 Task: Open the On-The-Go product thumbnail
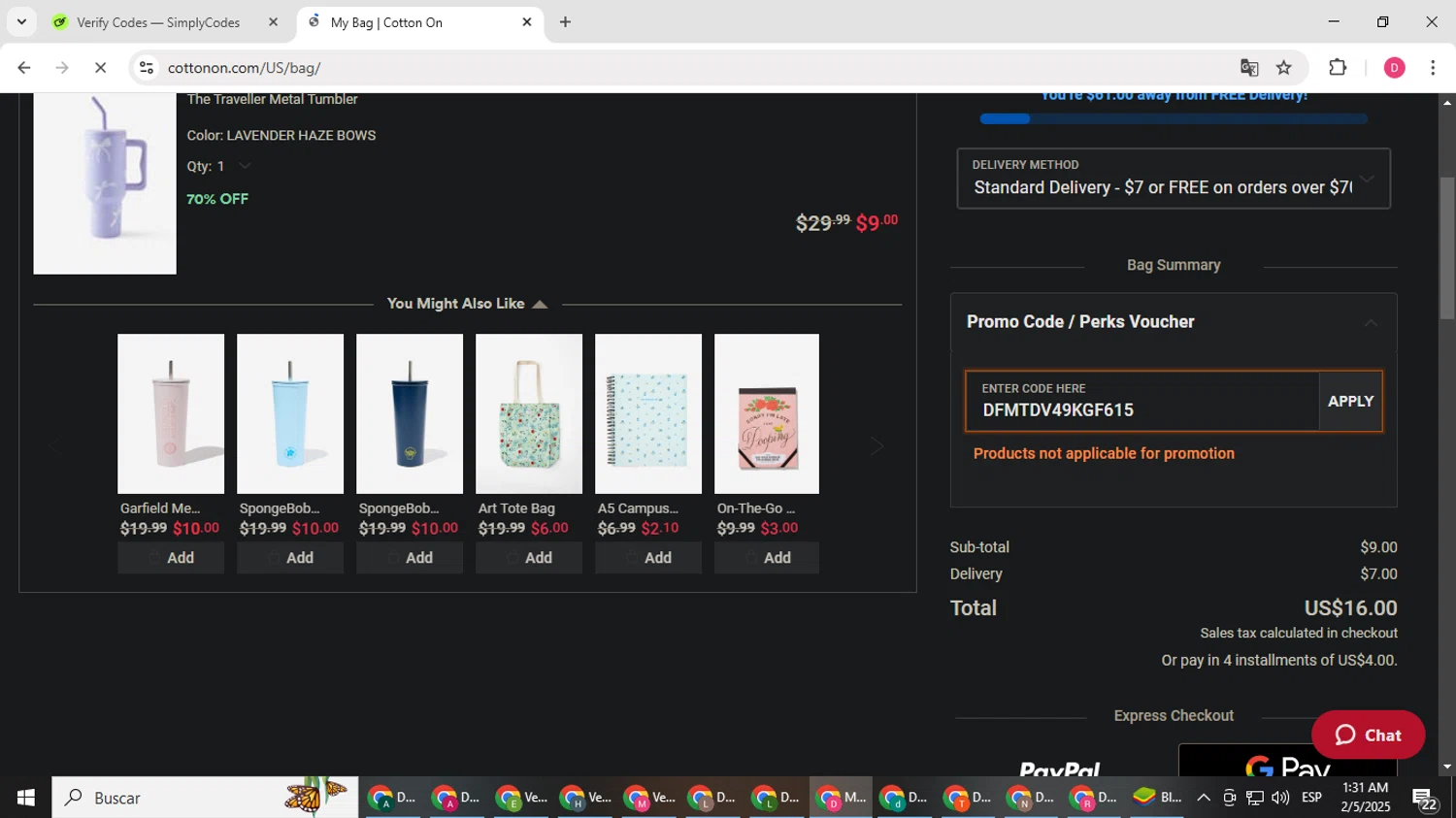point(767,414)
